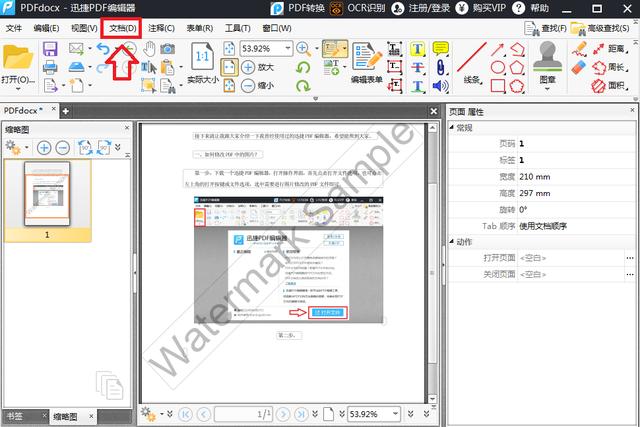
Task: Collapse the 动作 properties section
Action: [x=452, y=242]
